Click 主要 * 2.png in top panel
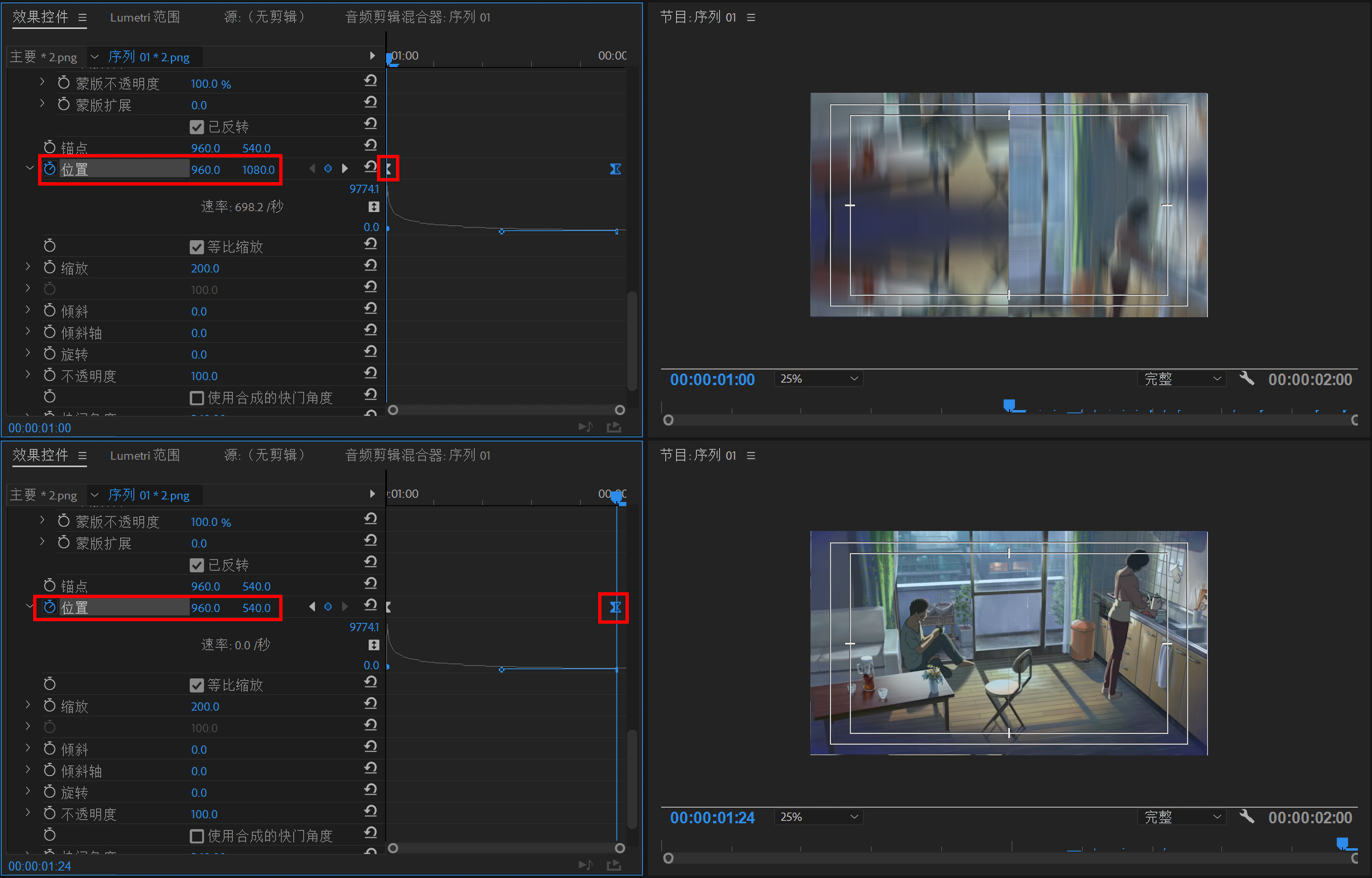 (x=43, y=57)
